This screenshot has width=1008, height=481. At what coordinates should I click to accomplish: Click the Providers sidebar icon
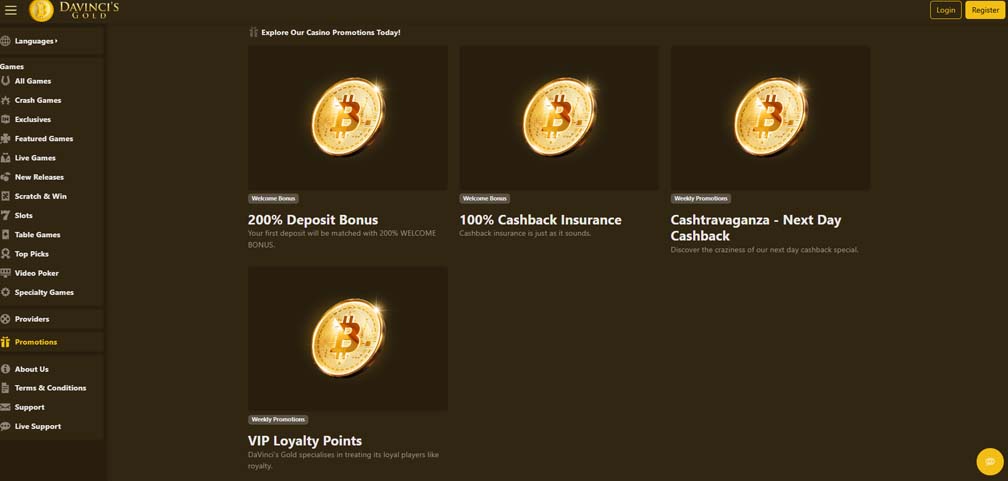6,319
